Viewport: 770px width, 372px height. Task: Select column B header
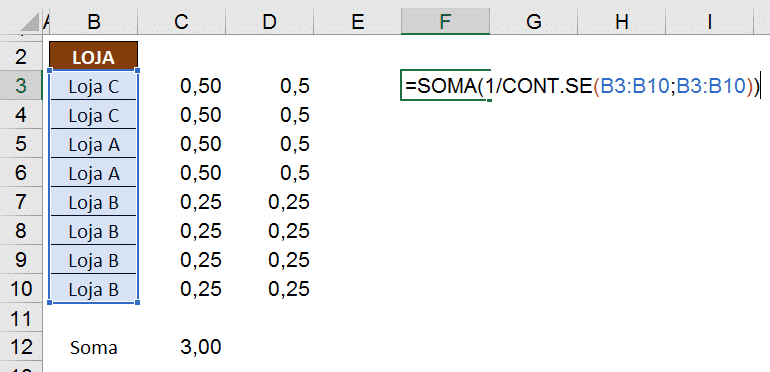[93, 22]
